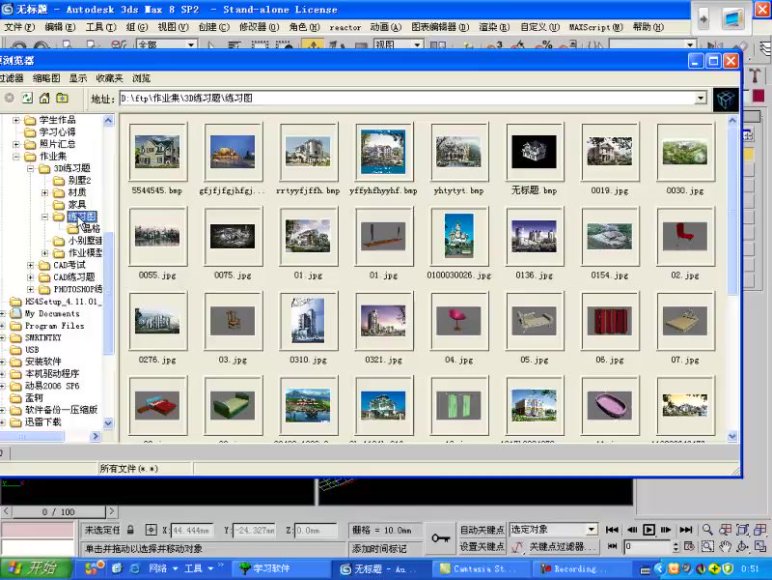Collapse the 3D练习题 folder node

point(31,168)
